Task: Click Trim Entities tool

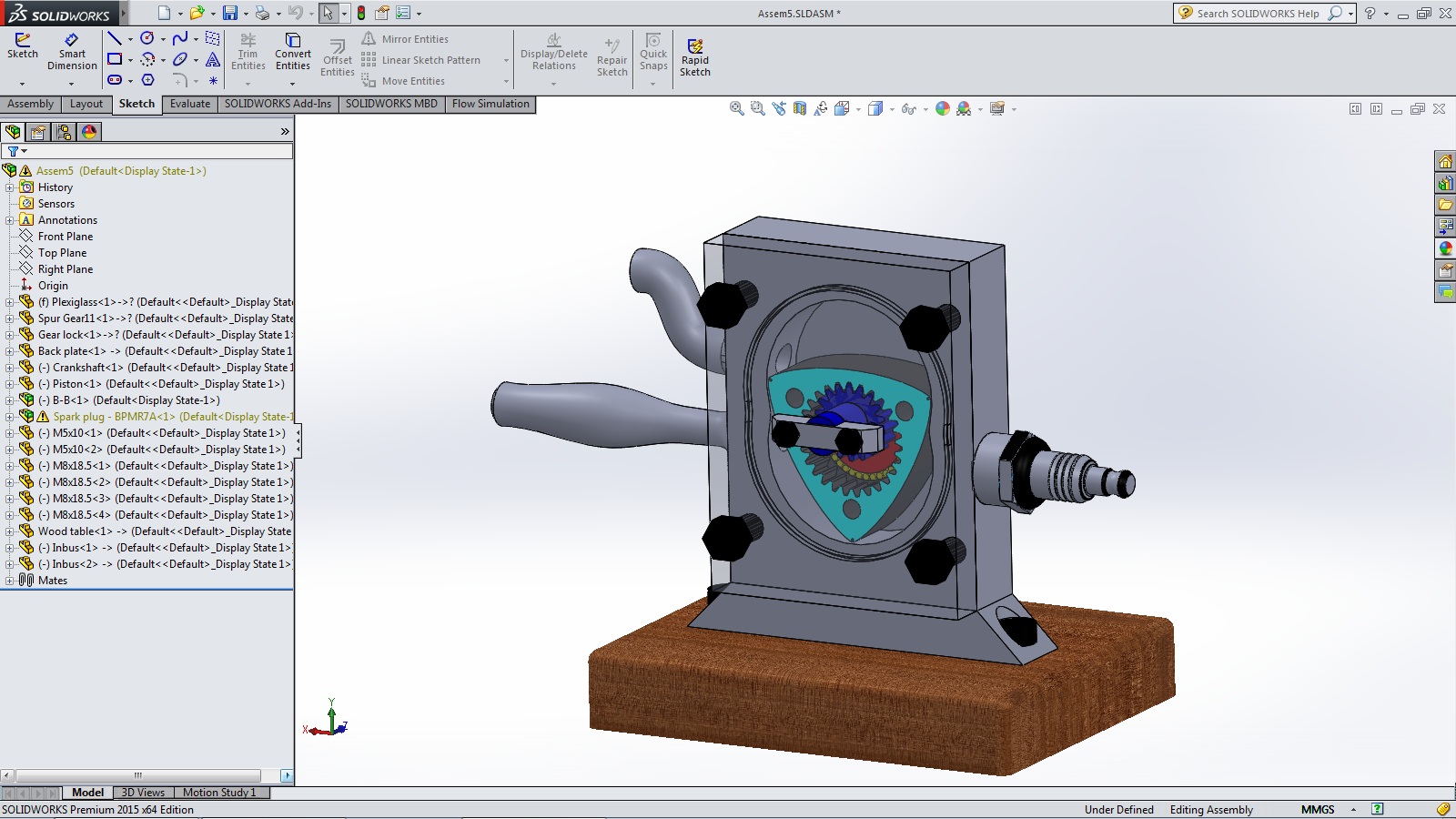Action: (x=248, y=53)
